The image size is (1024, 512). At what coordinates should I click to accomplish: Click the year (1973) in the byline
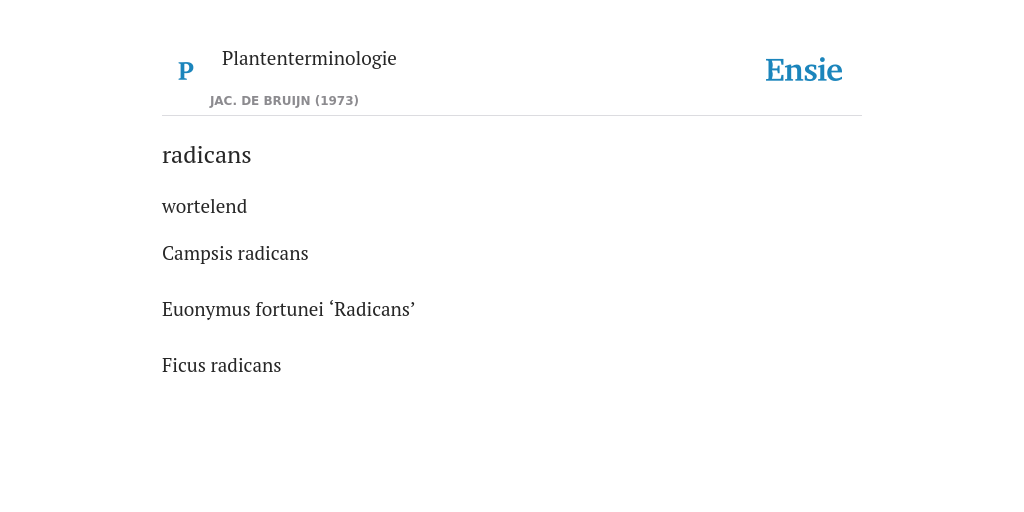337,101
